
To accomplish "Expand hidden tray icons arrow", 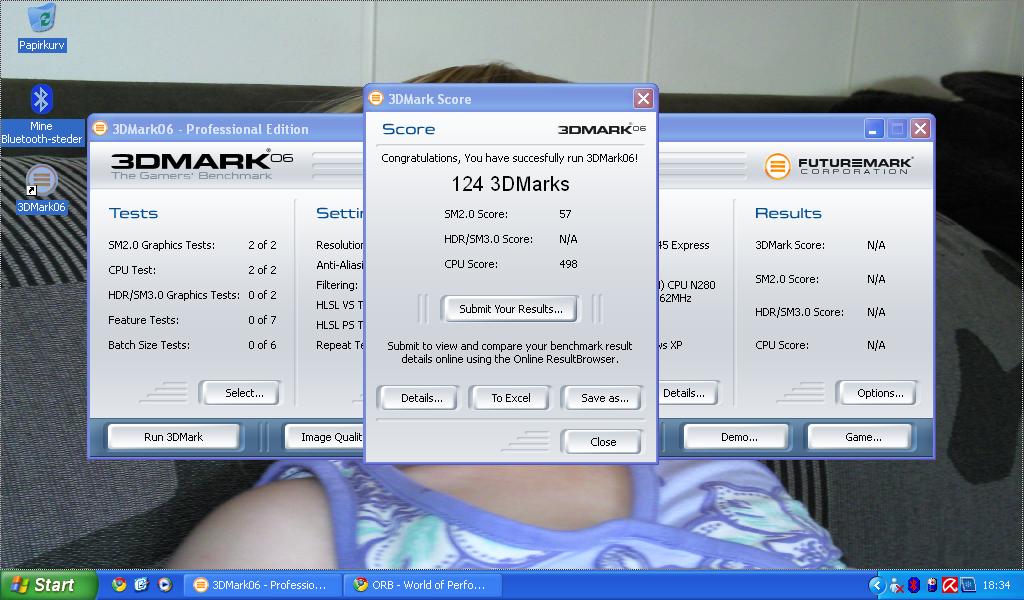I will (877, 585).
